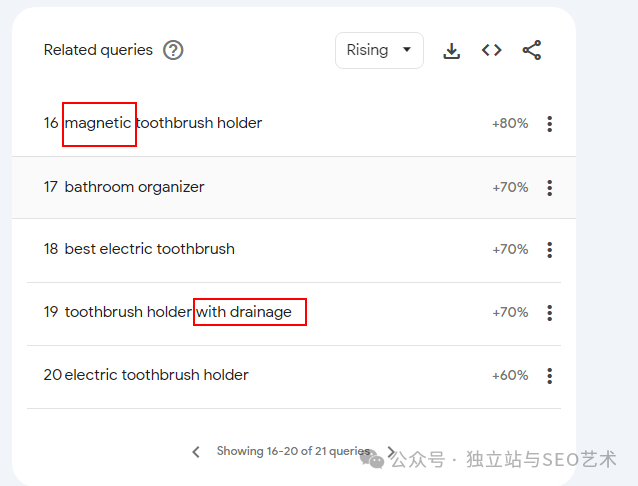Open options for toothbrush holder with drainage

click(x=549, y=312)
